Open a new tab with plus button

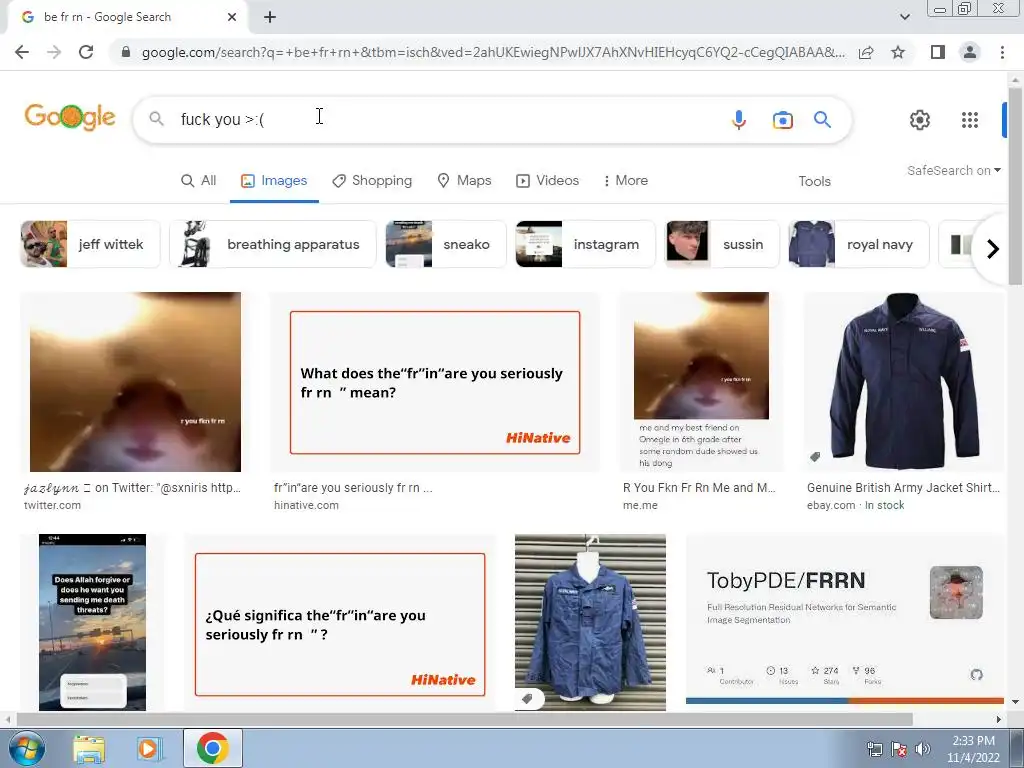pyautogui.click(x=270, y=17)
